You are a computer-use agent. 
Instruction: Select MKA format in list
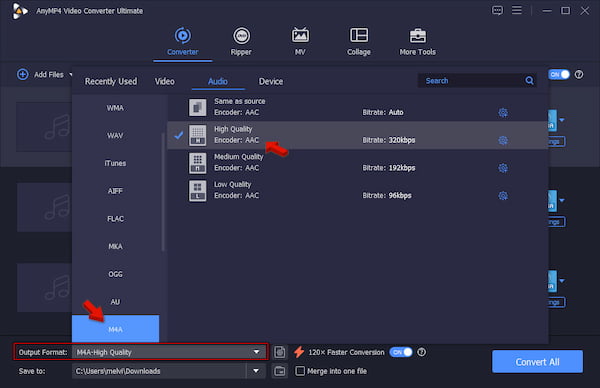pos(115,246)
